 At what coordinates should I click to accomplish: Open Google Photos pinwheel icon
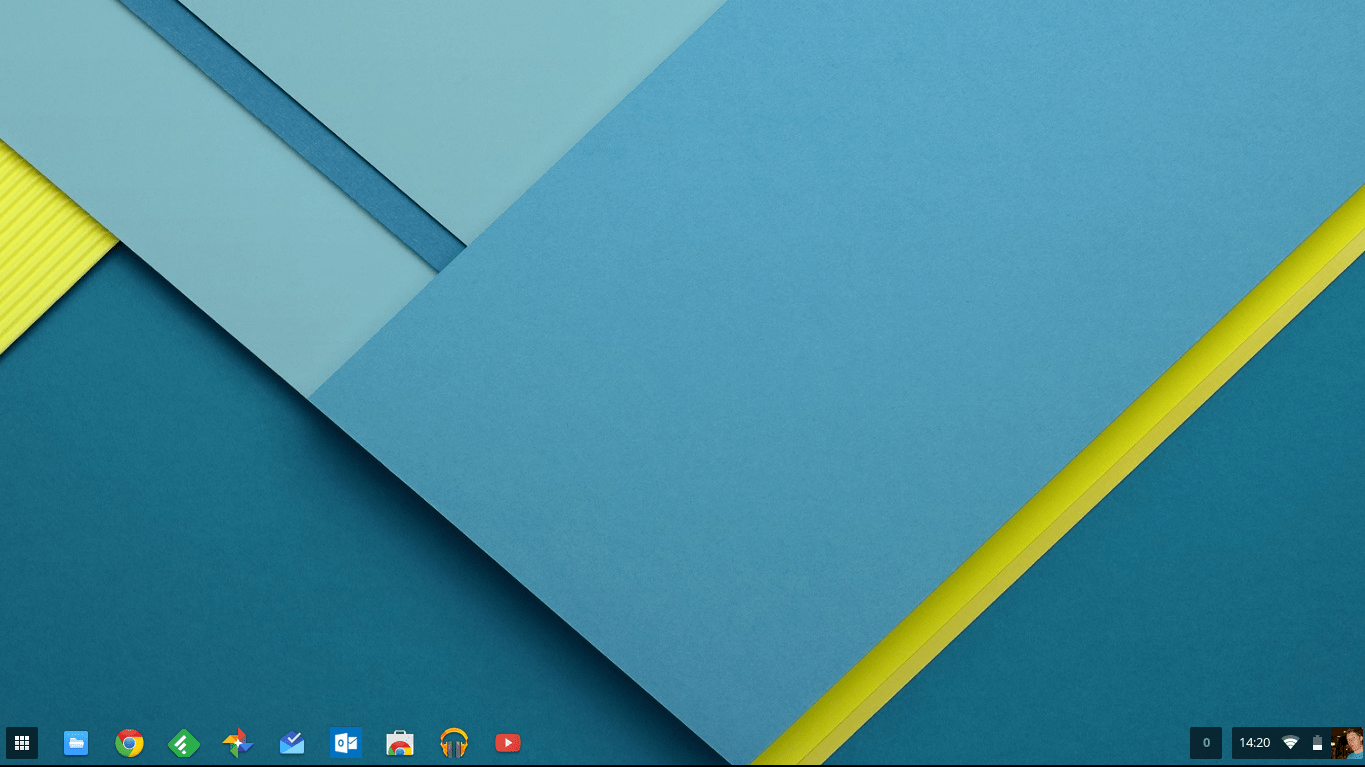[x=237, y=743]
